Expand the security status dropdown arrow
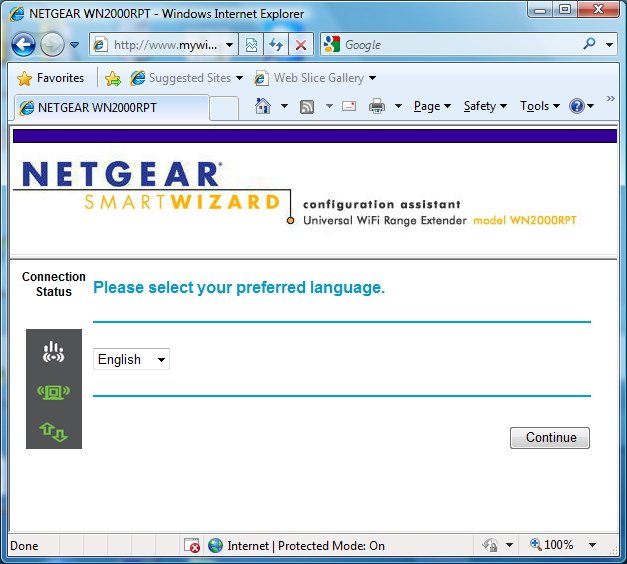This screenshot has width=627, height=564. click(509, 545)
